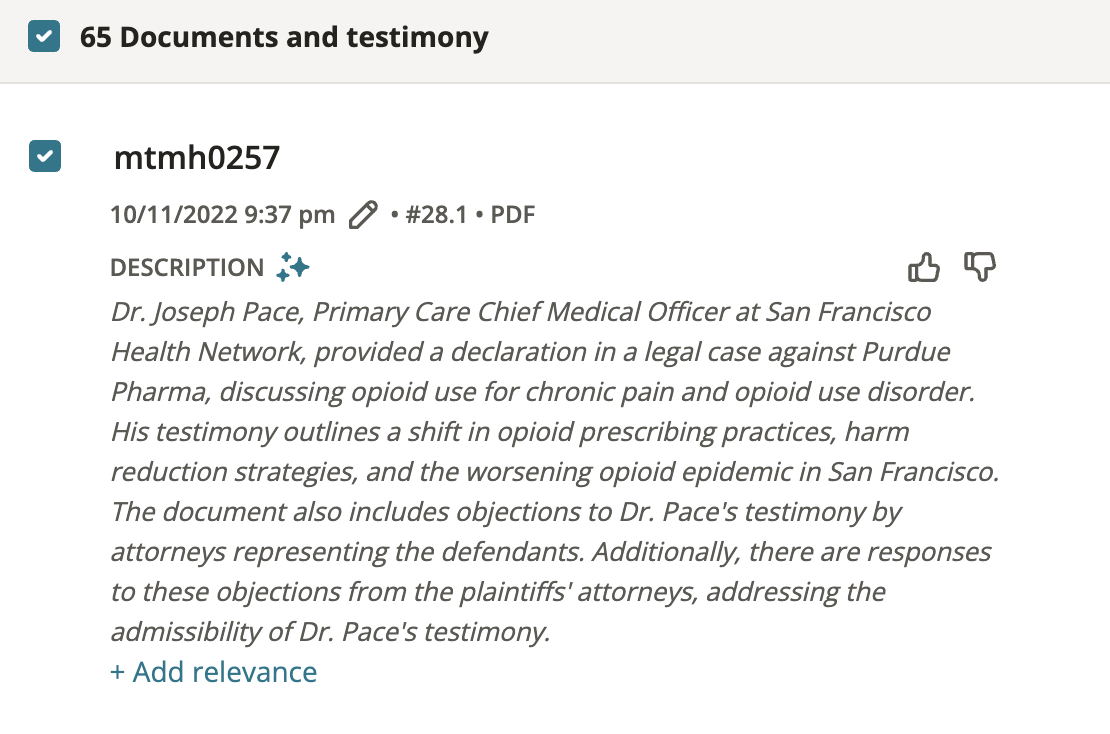
Task: Click the DESCRIPTION section label
Action: [x=187, y=268]
